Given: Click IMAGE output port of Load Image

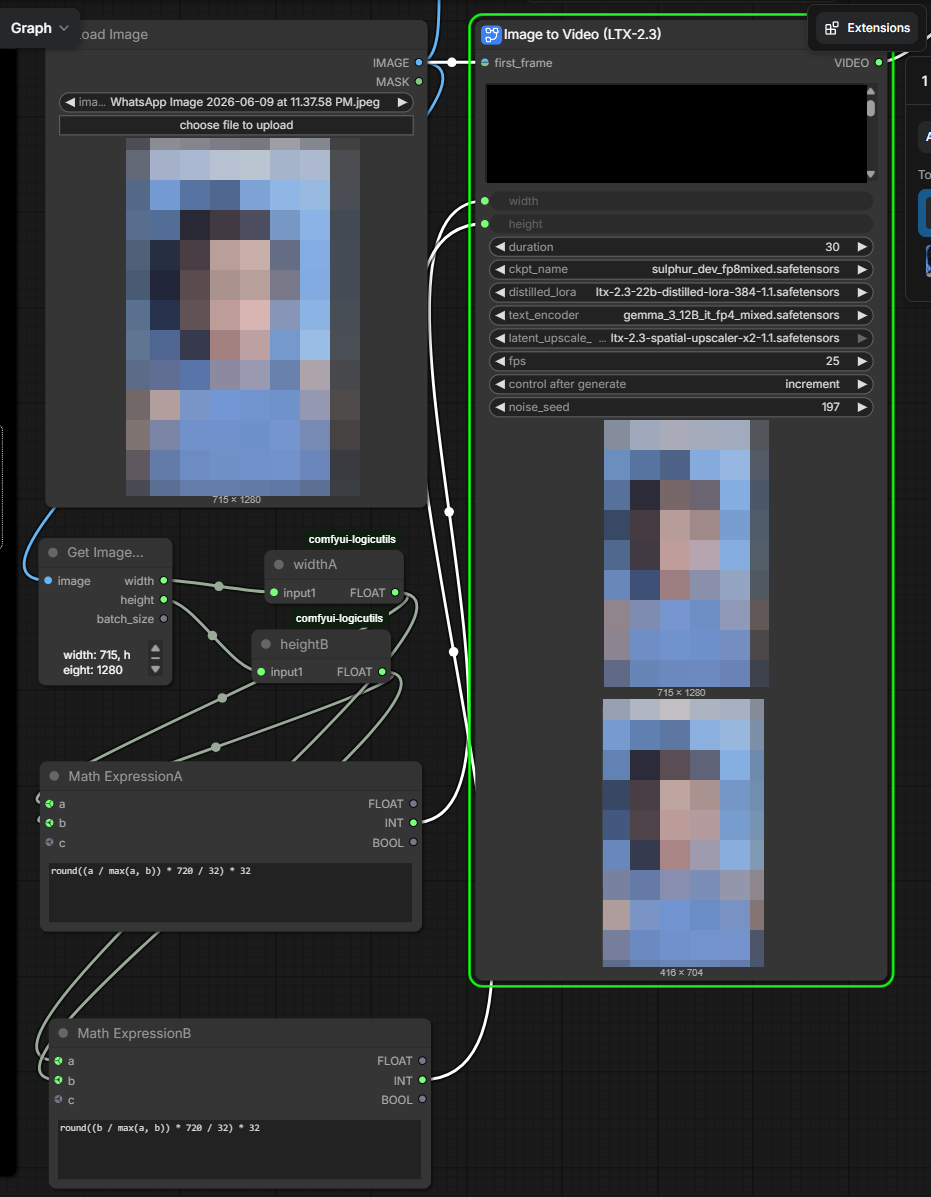Looking at the screenshot, I should (x=418, y=63).
